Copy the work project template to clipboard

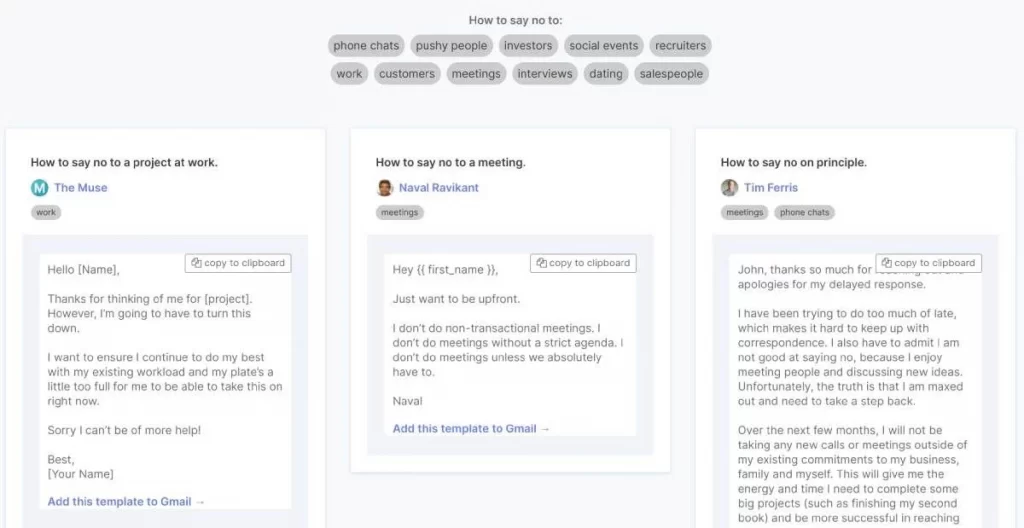[238, 263]
